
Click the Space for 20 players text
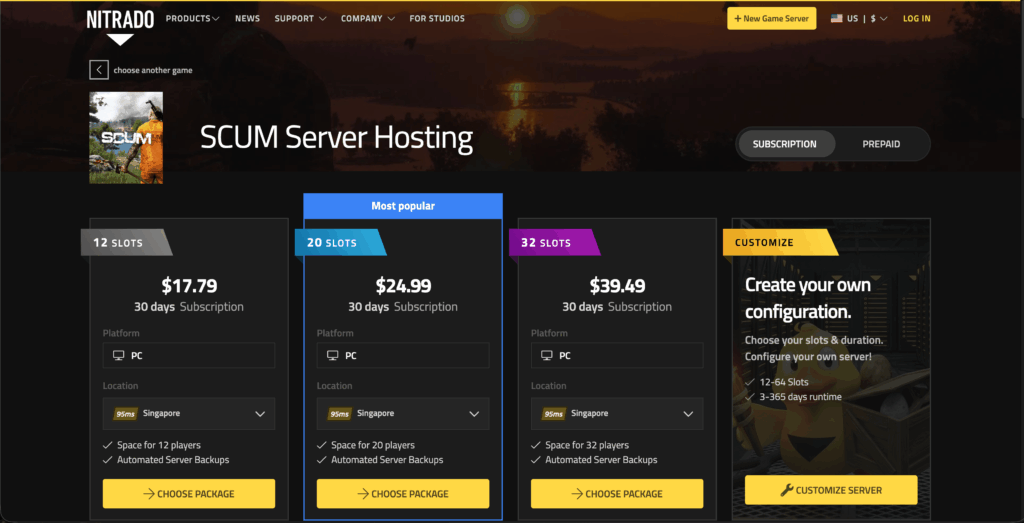(x=373, y=445)
